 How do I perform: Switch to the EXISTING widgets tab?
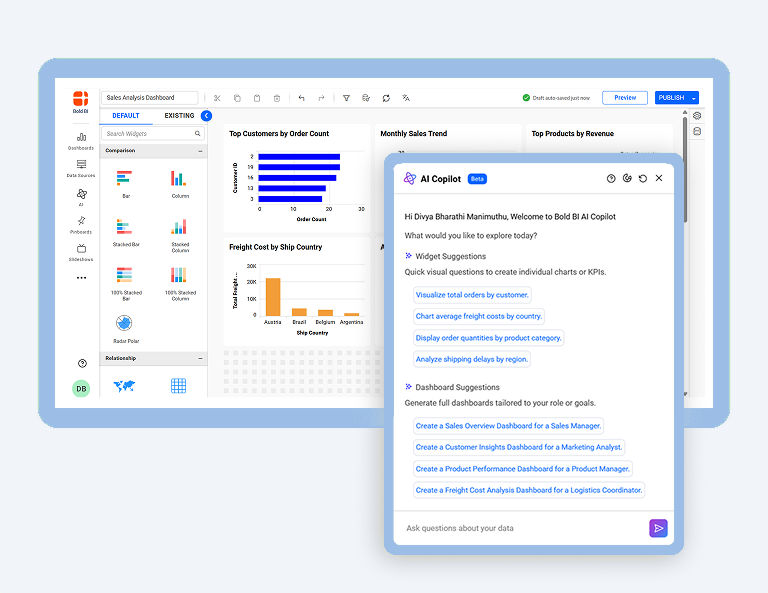(179, 116)
